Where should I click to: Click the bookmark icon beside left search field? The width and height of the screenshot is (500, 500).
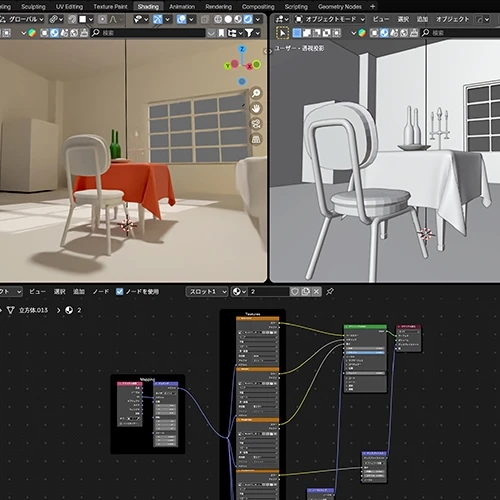221,33
